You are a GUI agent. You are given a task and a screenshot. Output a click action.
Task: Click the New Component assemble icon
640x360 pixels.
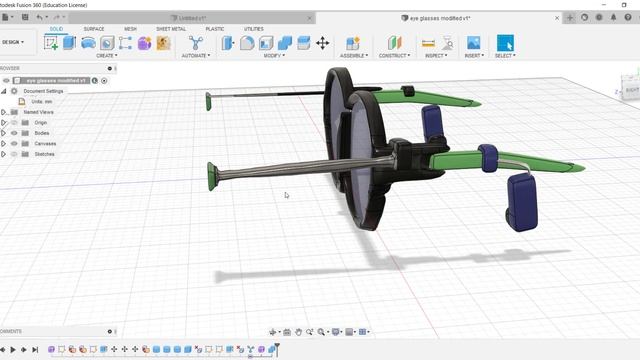pyautogui.click(x=353, y=43)
